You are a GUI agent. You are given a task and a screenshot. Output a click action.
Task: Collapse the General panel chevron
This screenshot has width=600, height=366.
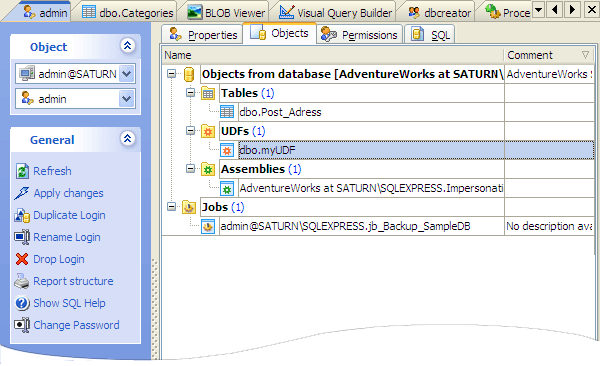(x=127, y=138)
